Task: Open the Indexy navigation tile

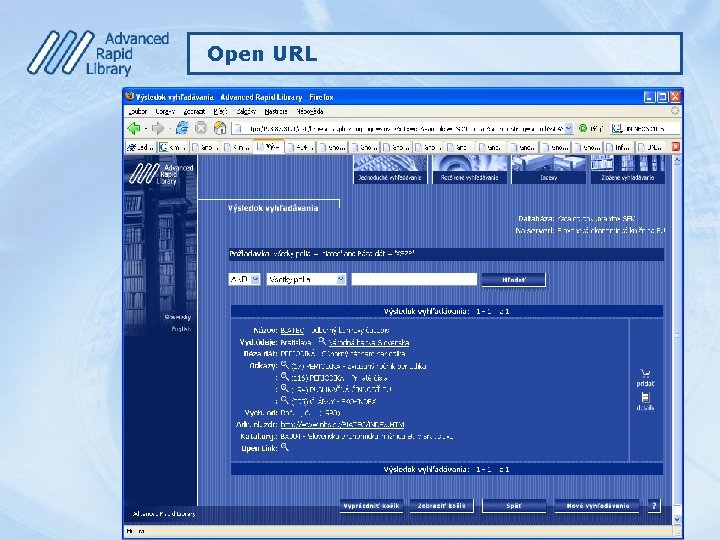Action: [548, 169]
